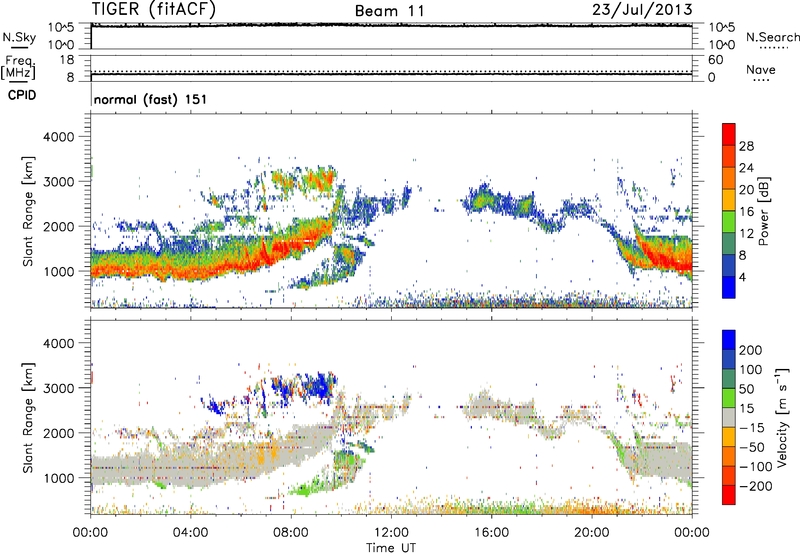Click the '00:00' label ending the time axis
The height and width of the screenshot is (554, 800).
[692, 533]
